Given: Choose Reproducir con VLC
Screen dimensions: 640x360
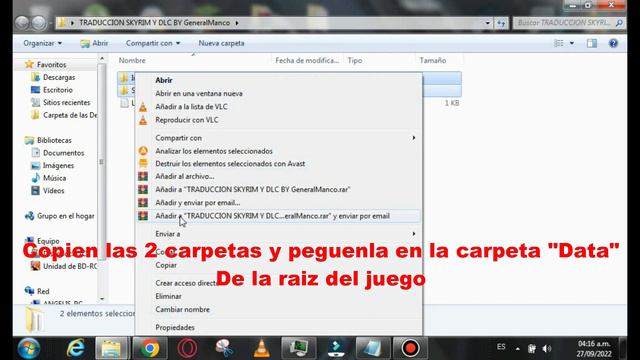Looking at the screenshot, I should tap(187, 120).
